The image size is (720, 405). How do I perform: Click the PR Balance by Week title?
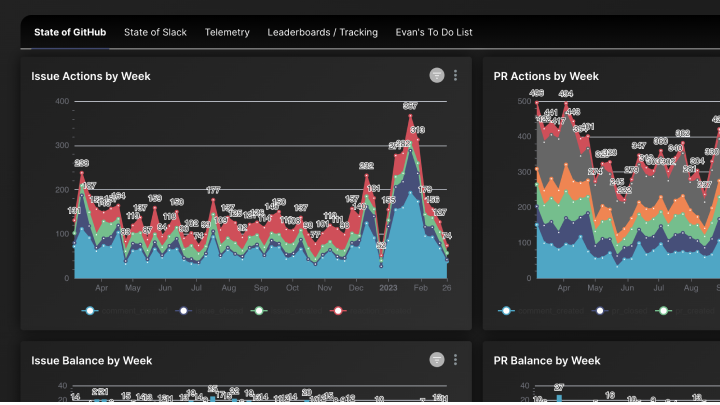547,360
